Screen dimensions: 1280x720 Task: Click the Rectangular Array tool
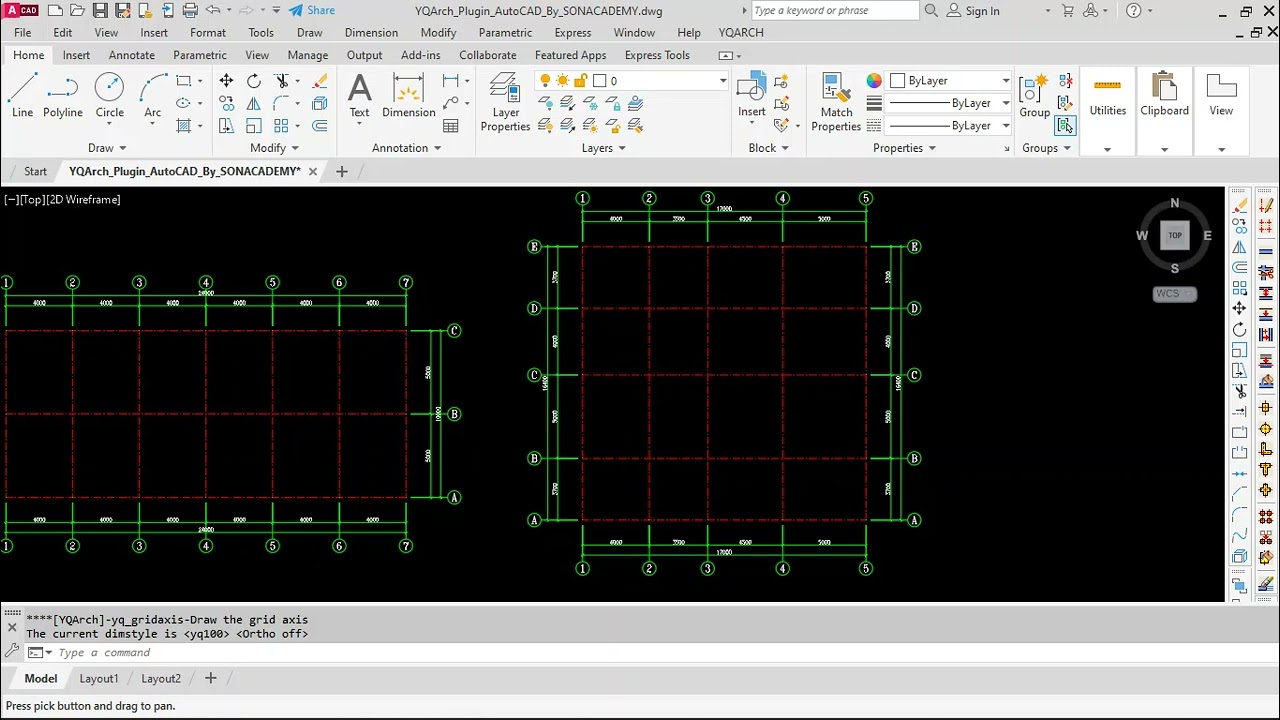click(x=282, y=126)
